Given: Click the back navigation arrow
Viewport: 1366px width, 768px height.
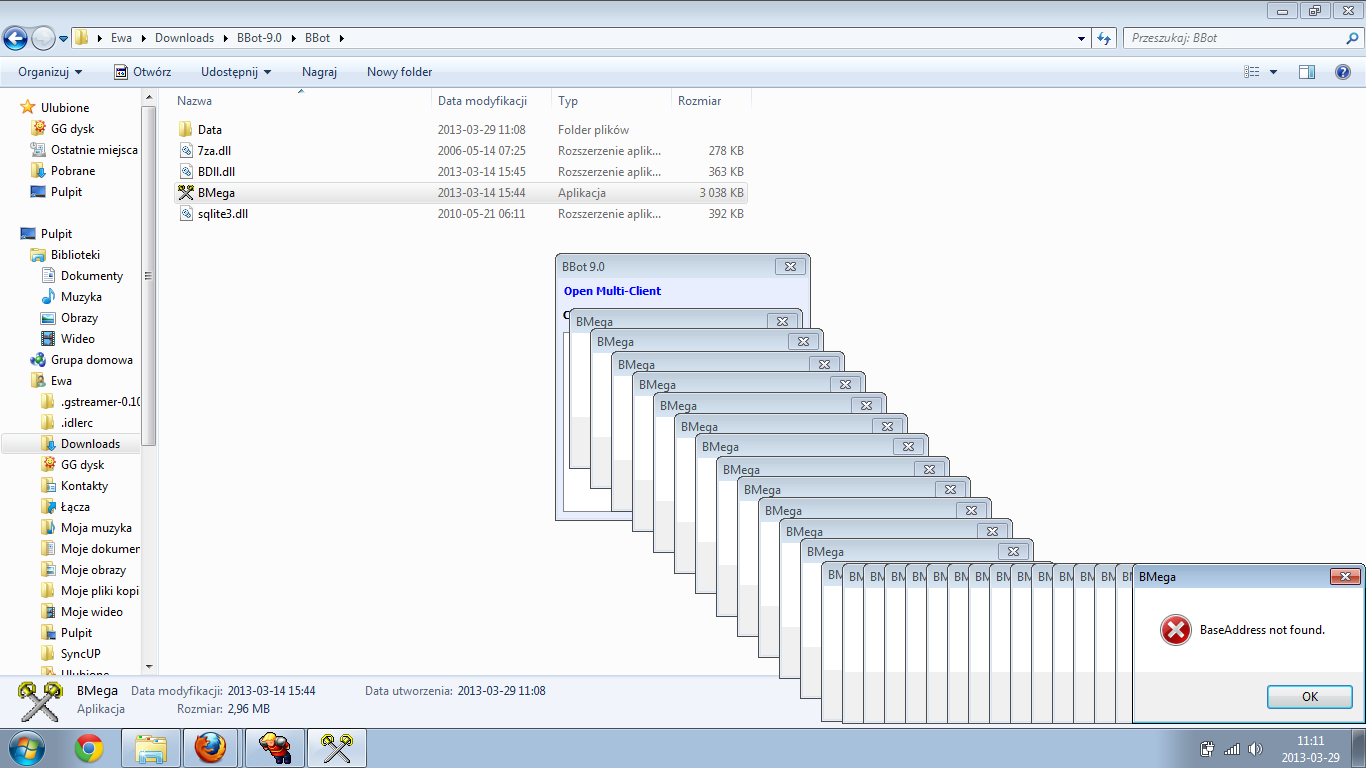Looking at the screenshot, I should (16, 38).
